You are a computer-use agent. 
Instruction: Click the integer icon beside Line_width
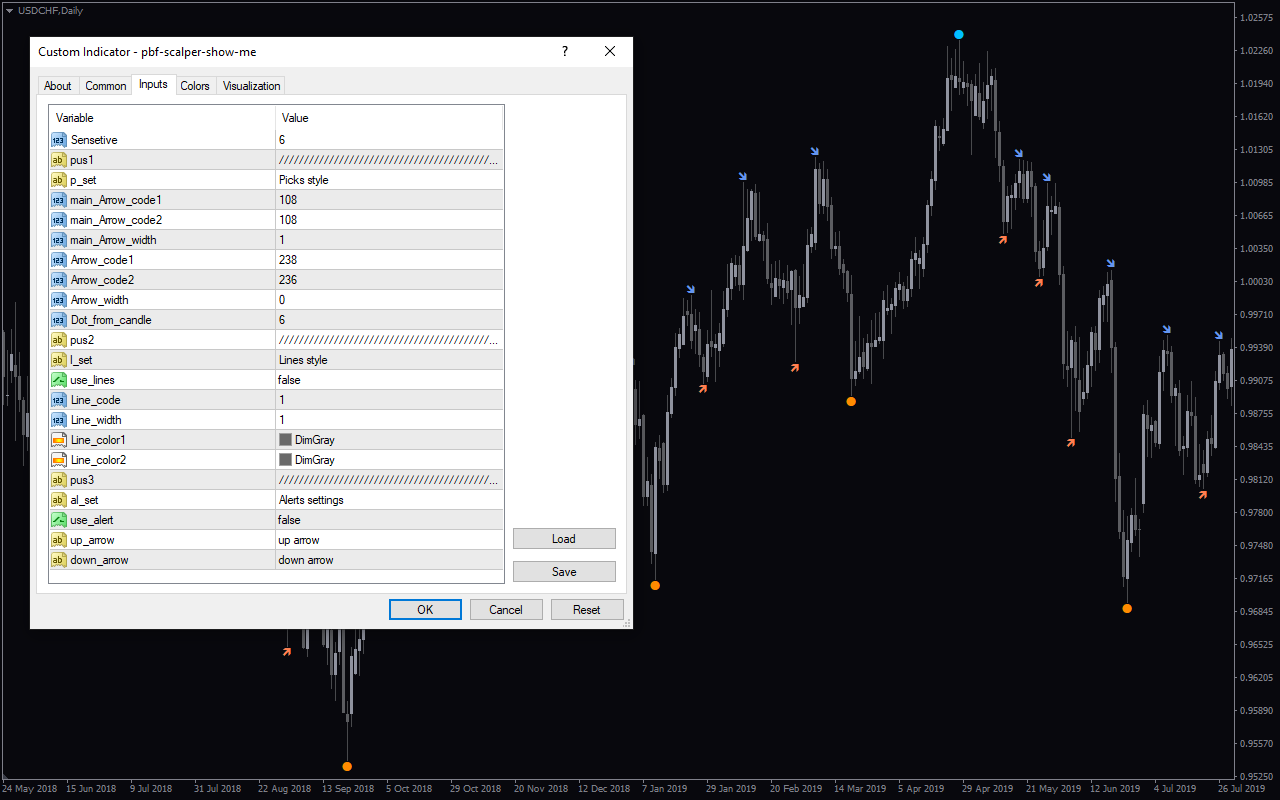[x=58, y=420]
